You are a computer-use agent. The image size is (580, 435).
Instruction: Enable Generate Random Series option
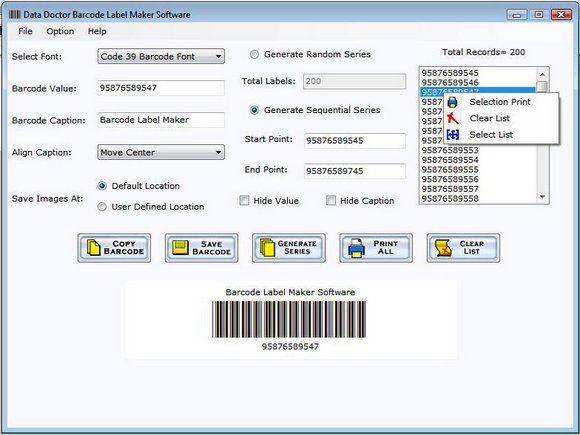coord(254,54)
